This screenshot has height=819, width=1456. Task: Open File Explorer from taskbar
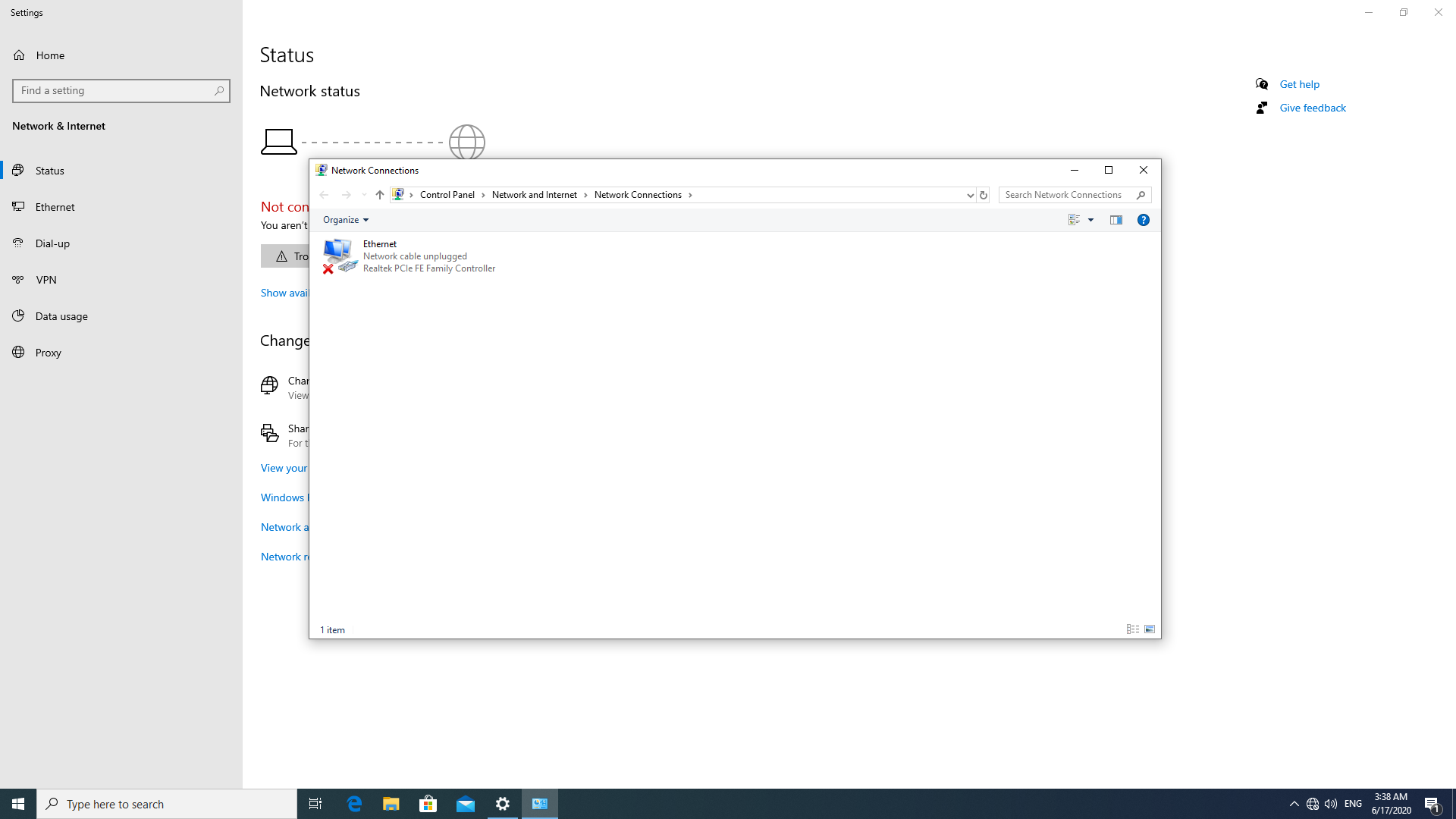point(391,804)
